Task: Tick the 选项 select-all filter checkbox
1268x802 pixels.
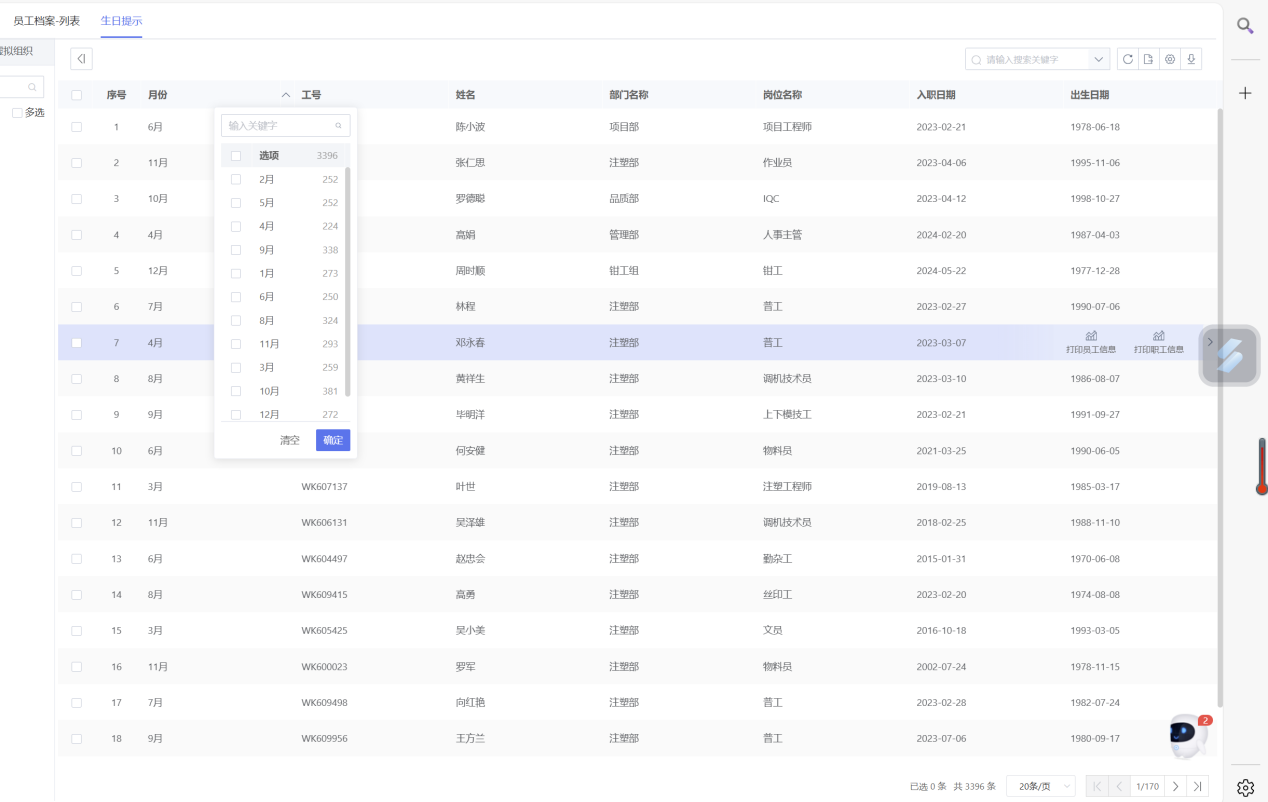Action: pos(236,156)
